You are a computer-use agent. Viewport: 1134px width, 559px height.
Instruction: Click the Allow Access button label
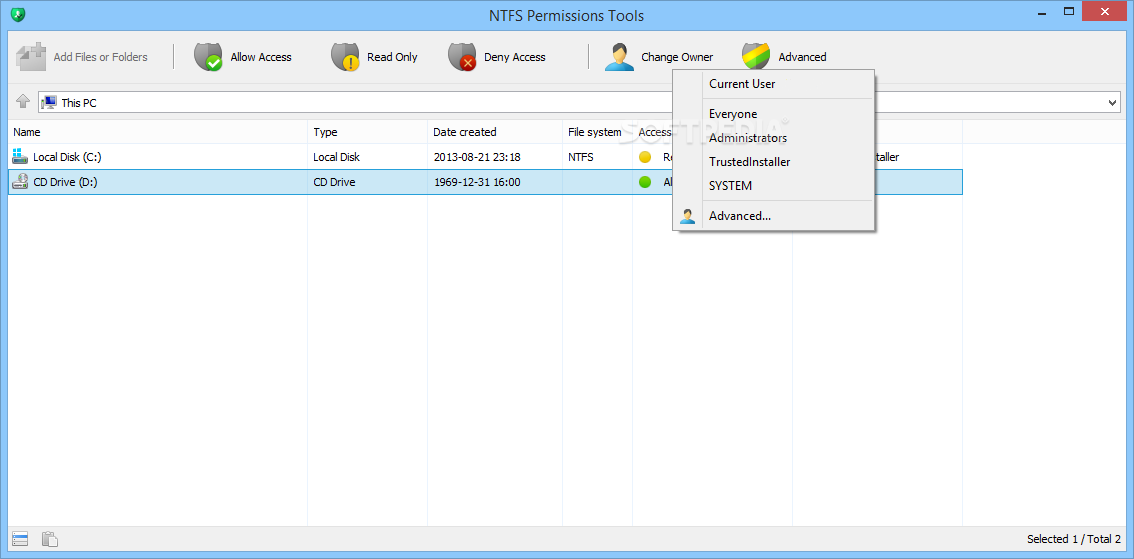[x=261, y=57]
